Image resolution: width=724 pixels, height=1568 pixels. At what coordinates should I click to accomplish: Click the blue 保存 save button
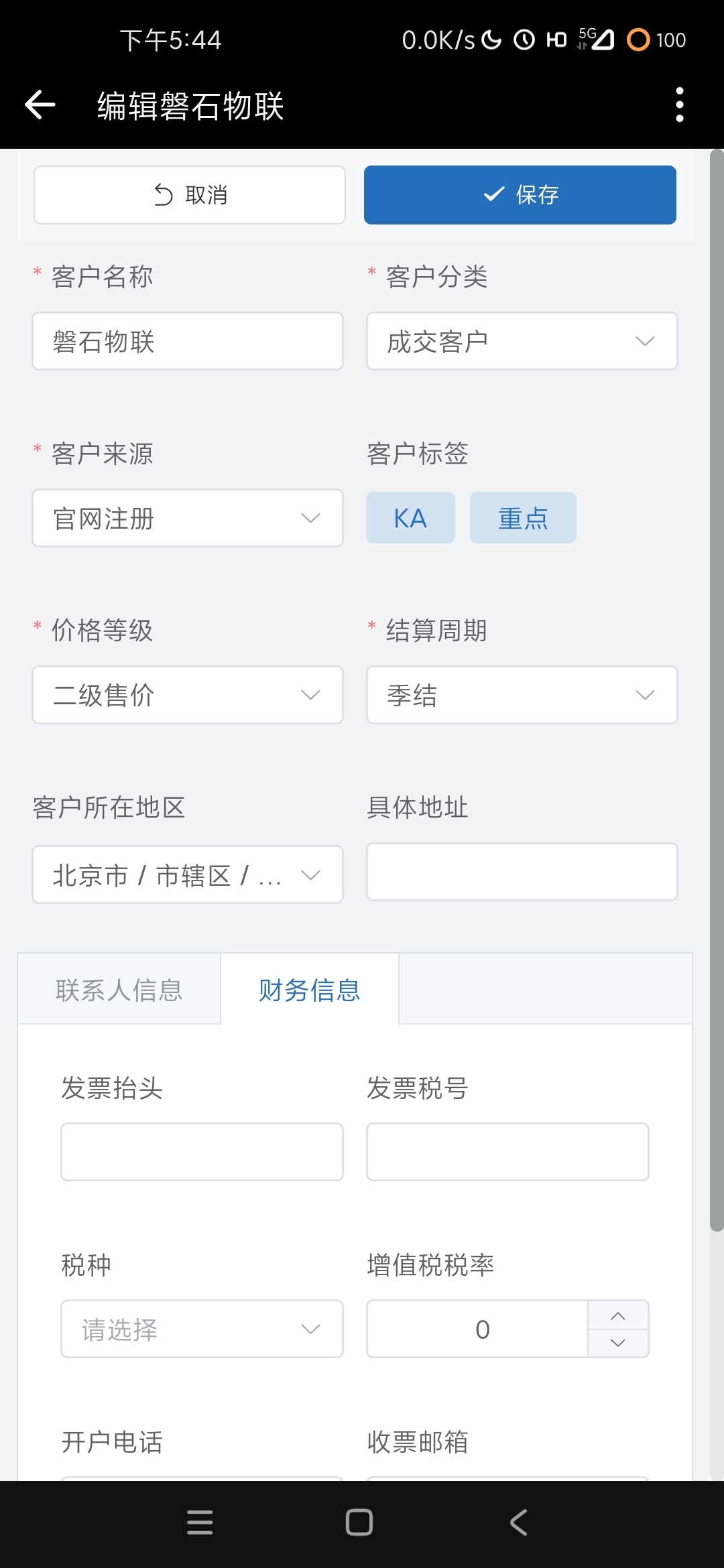[x=520, y=195]
